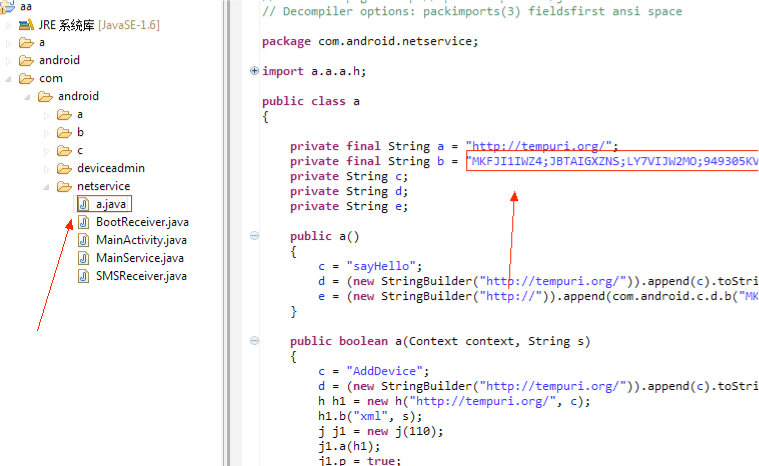Open MainActivity.java file label
The image size is (759, 466).
tap(141, 240)
